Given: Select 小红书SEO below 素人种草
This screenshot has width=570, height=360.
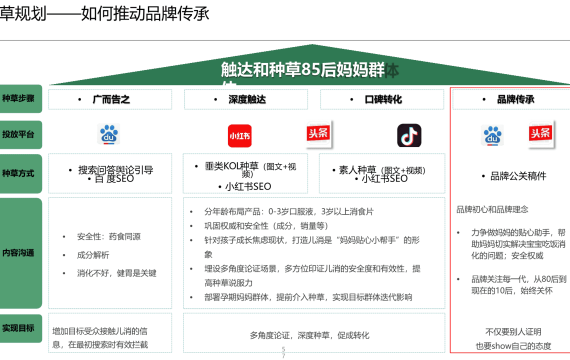Looking at the screenshot, I should 385,179.
